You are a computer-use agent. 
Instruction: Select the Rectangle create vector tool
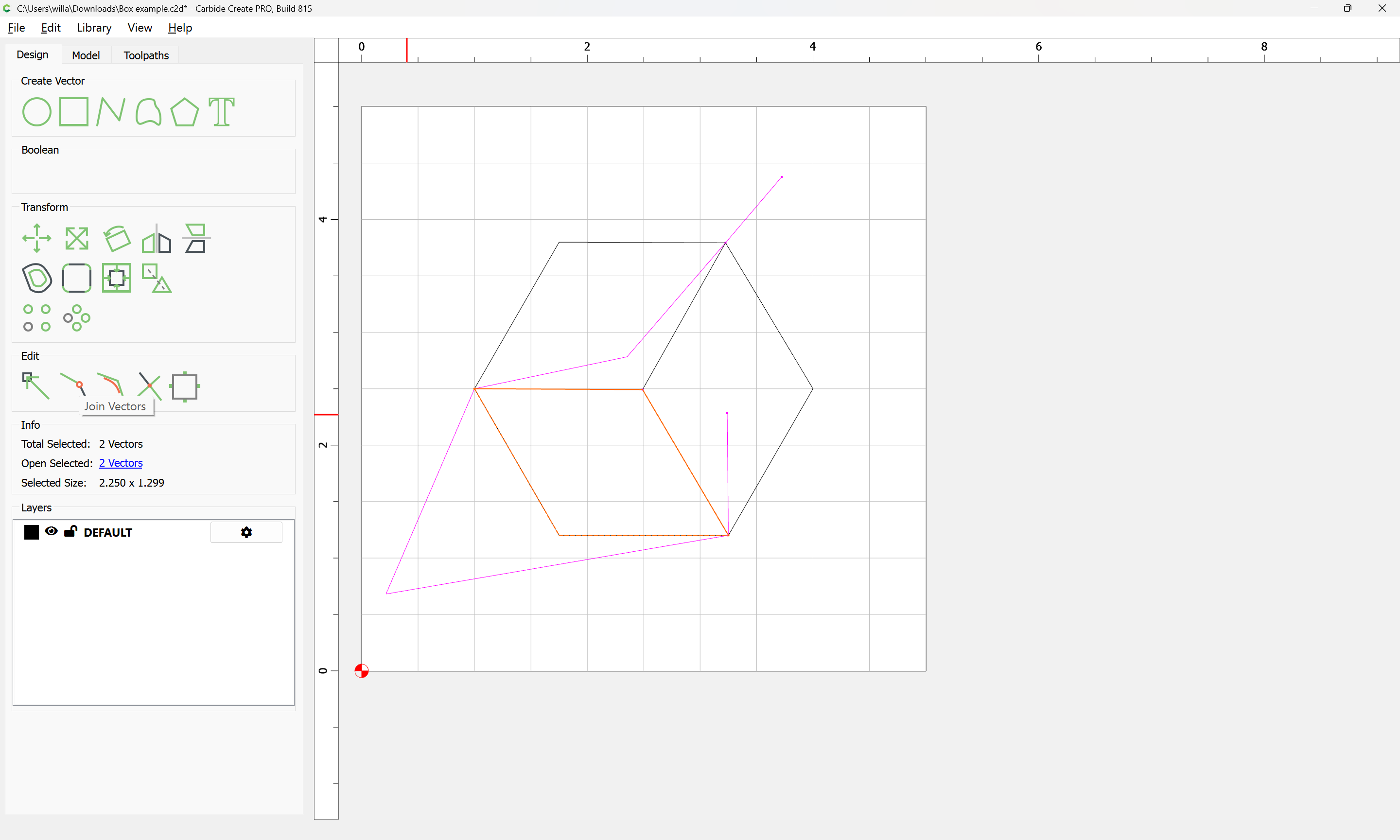(74, 111)
